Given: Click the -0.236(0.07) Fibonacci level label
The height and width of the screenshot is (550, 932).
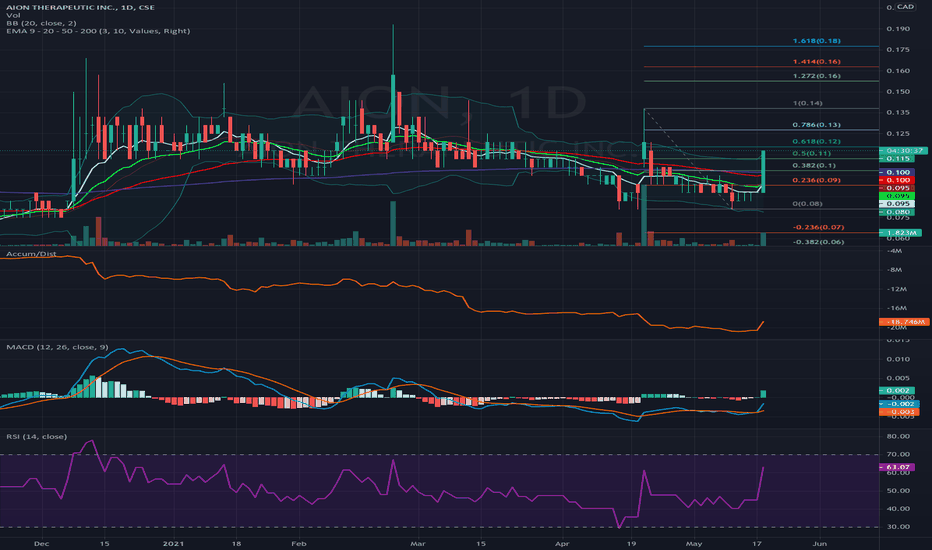Looking at the screenshot, I should 818,227.
